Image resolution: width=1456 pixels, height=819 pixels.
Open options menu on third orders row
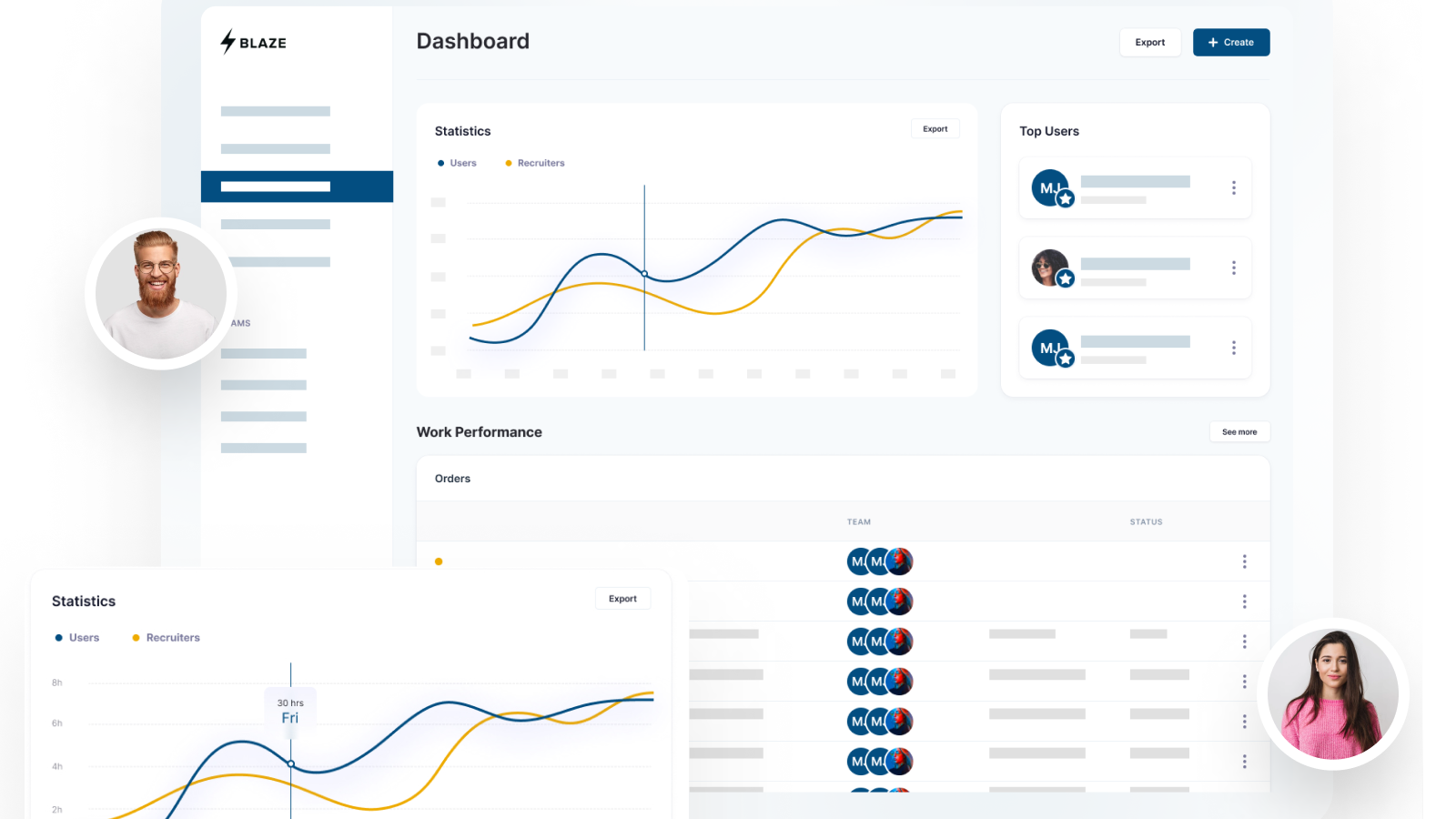(x=1244, y=642)
